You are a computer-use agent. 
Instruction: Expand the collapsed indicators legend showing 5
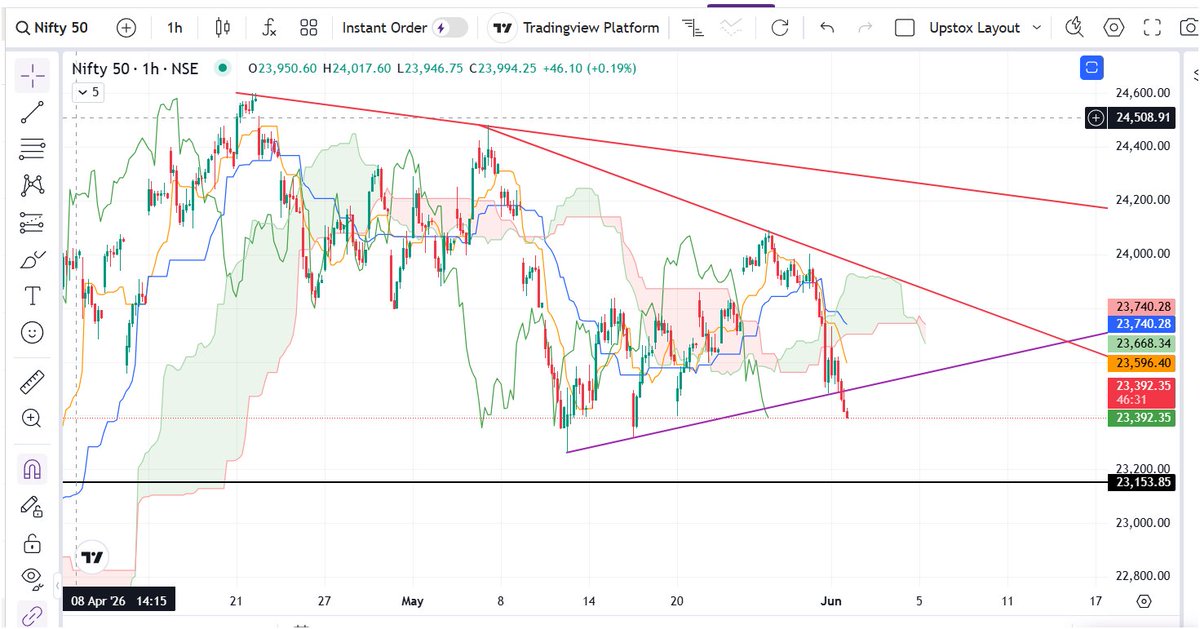[88, 92]
